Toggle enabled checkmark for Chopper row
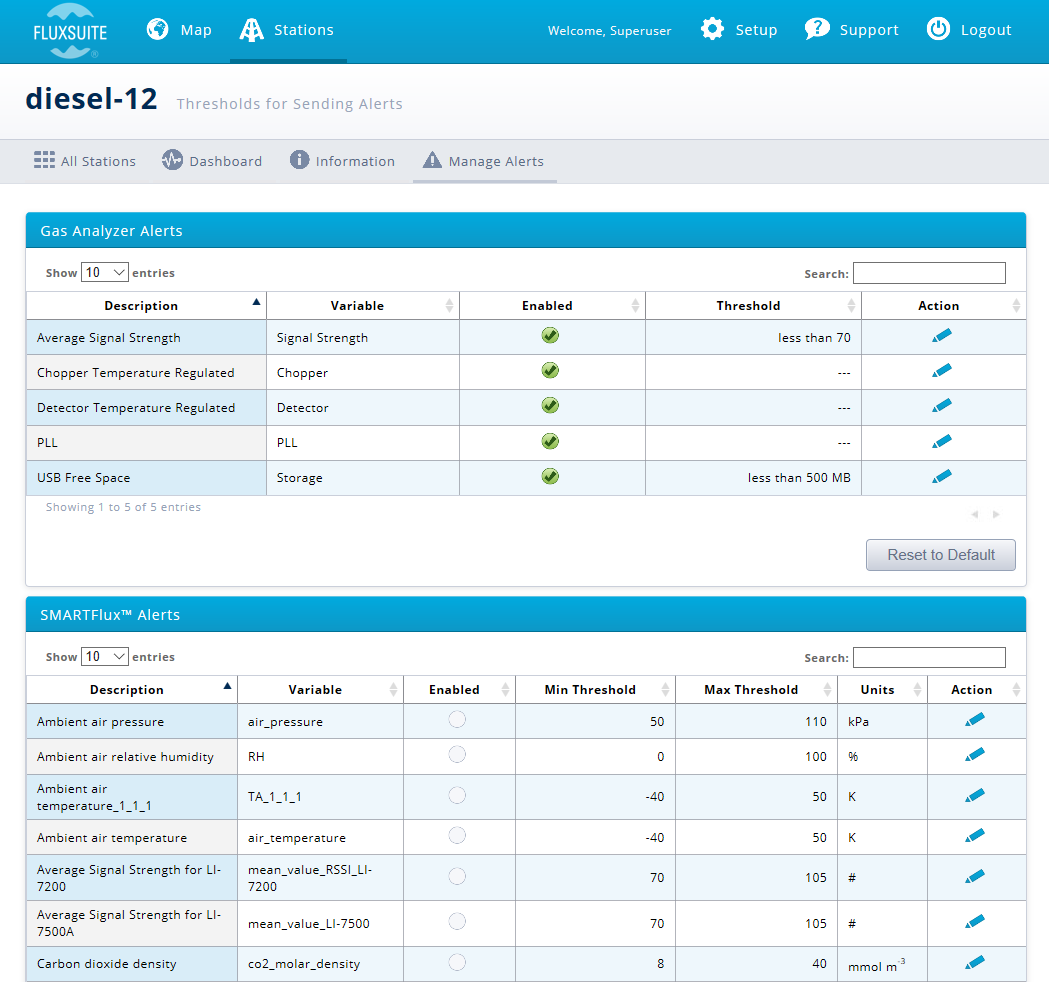The height and width of the screenshot is (982, 1049). (550, 370)
